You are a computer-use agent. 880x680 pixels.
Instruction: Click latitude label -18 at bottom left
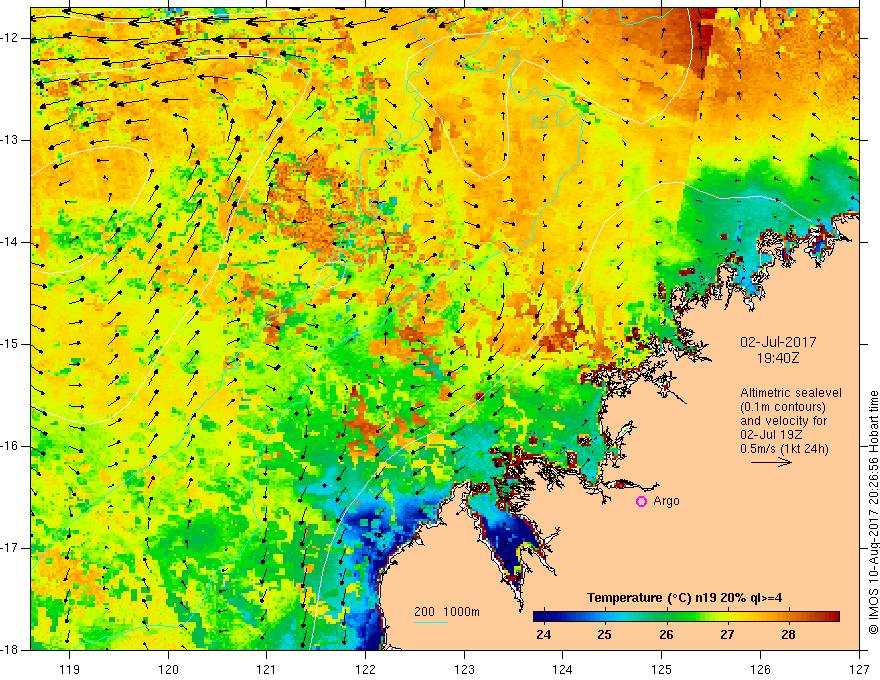pyautogui.click(x=13, y=650)
